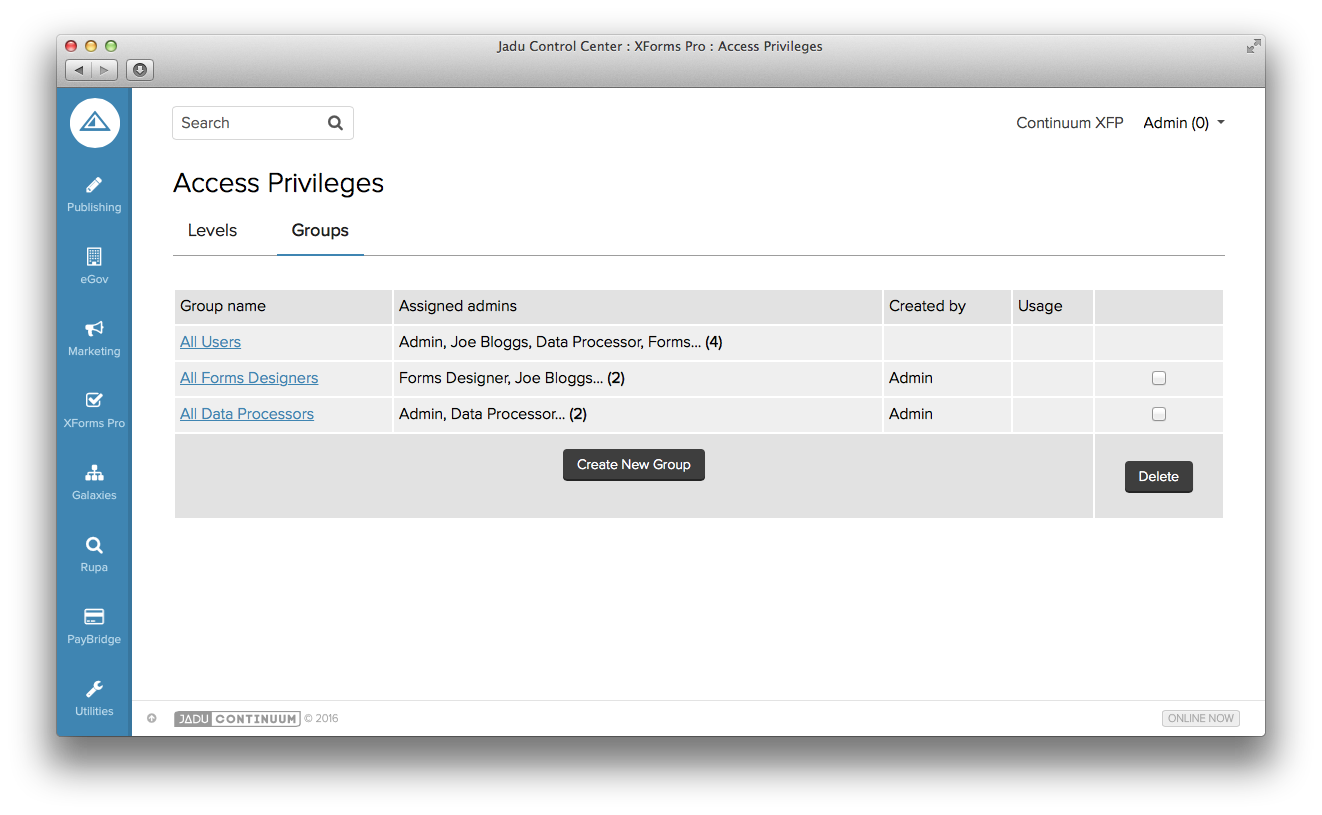Tick the All Forms Designers checkbox

click(x=1158, y=378)
